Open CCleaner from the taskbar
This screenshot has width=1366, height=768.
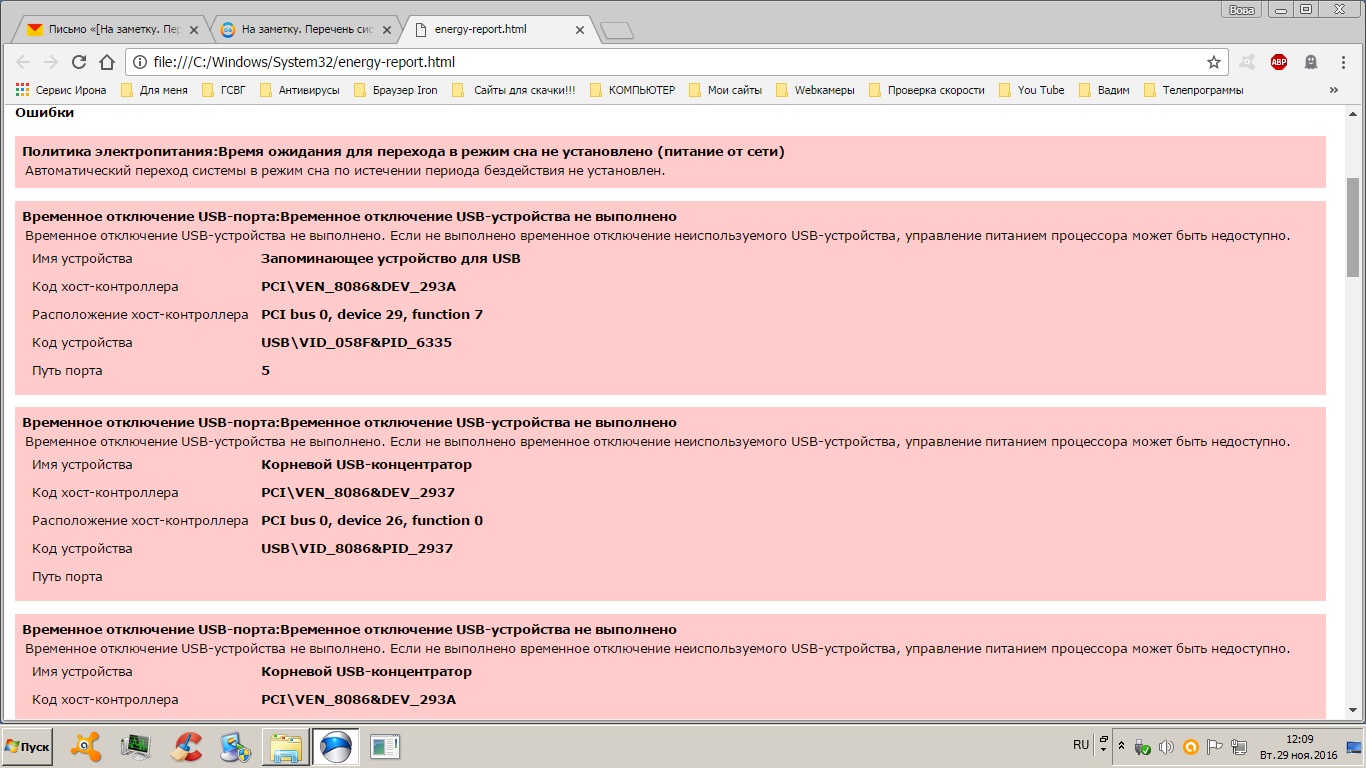pos(186,746)
